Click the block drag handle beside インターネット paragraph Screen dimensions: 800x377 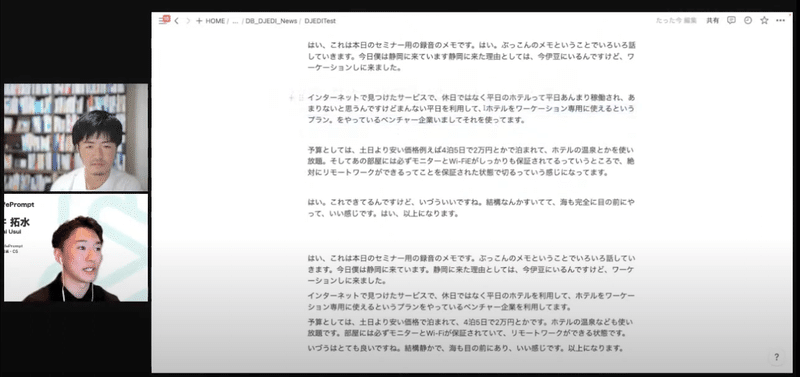pyautogui.click(x=301, y=97)
